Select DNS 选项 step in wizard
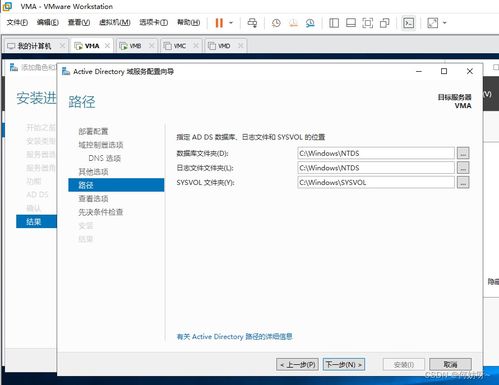Image resolution: width=499 pixels, height=385 pixels. click(104, 158)
